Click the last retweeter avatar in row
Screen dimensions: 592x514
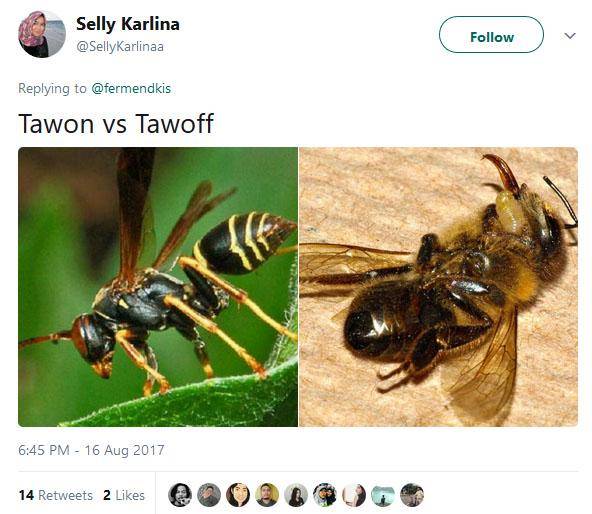pyautogui.click(x=412, y=495)
